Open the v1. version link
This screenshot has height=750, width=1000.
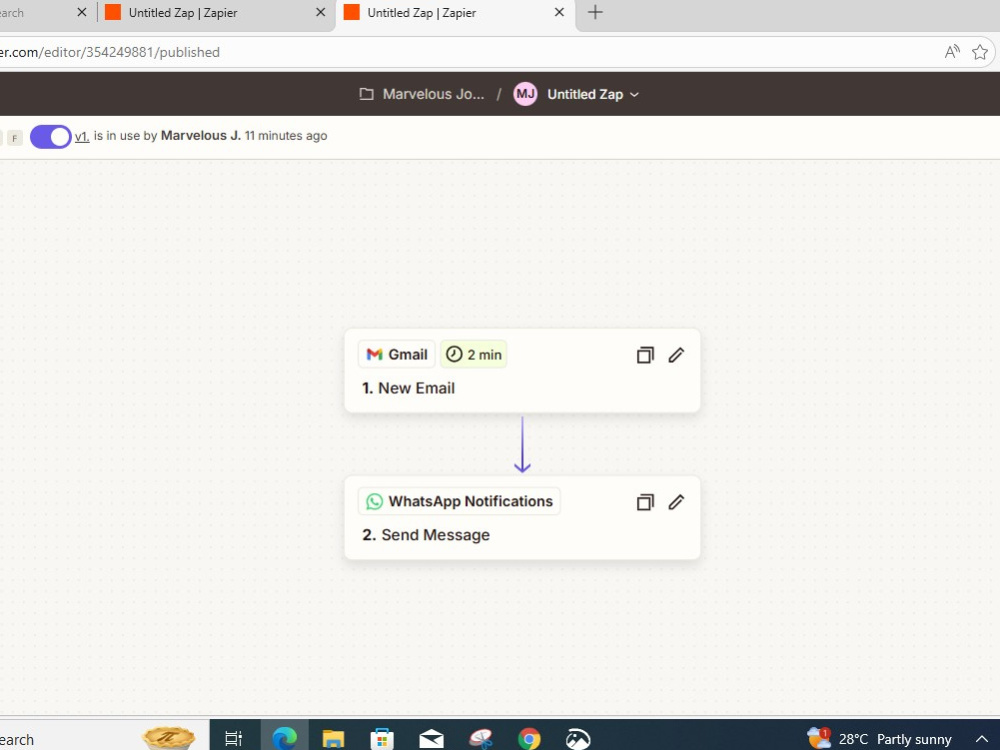pos(82,136)
